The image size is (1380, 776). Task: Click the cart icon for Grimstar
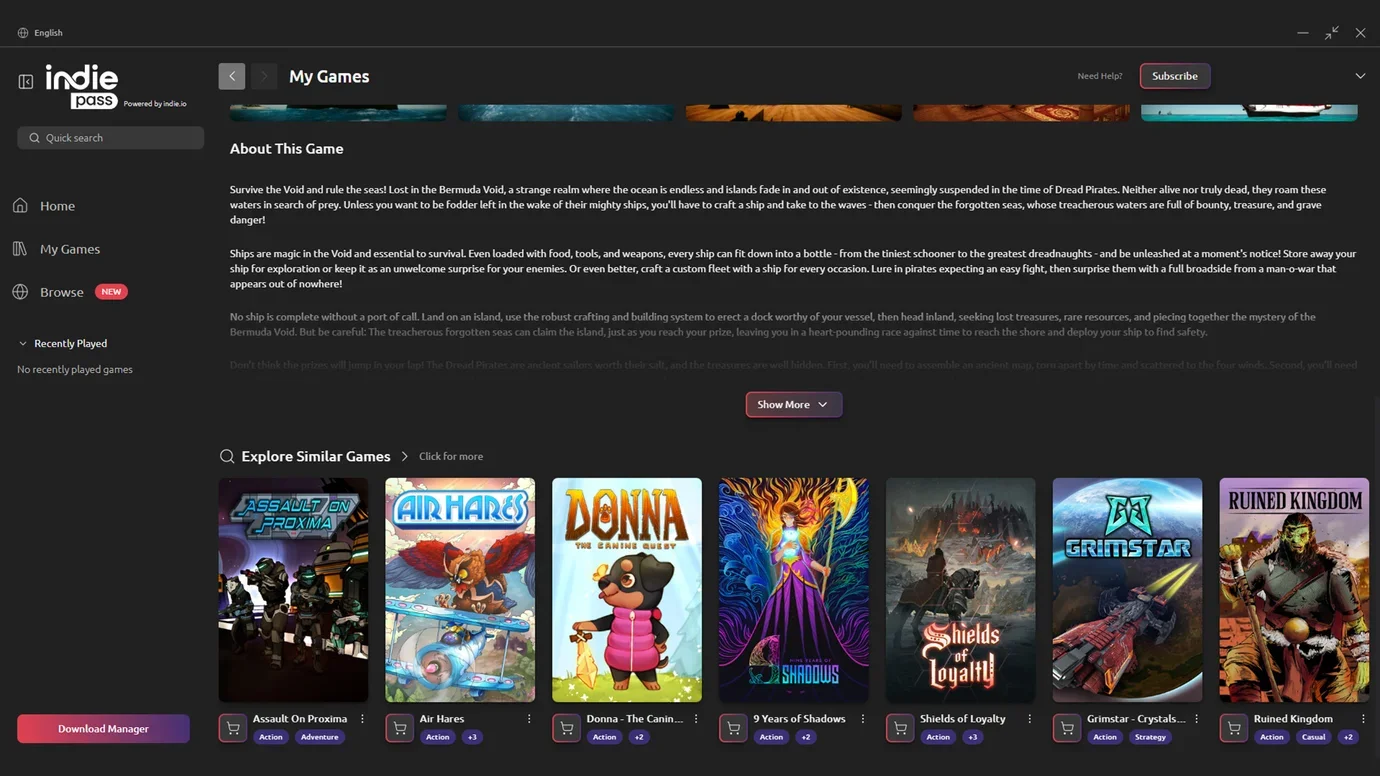pos(1067,728)
